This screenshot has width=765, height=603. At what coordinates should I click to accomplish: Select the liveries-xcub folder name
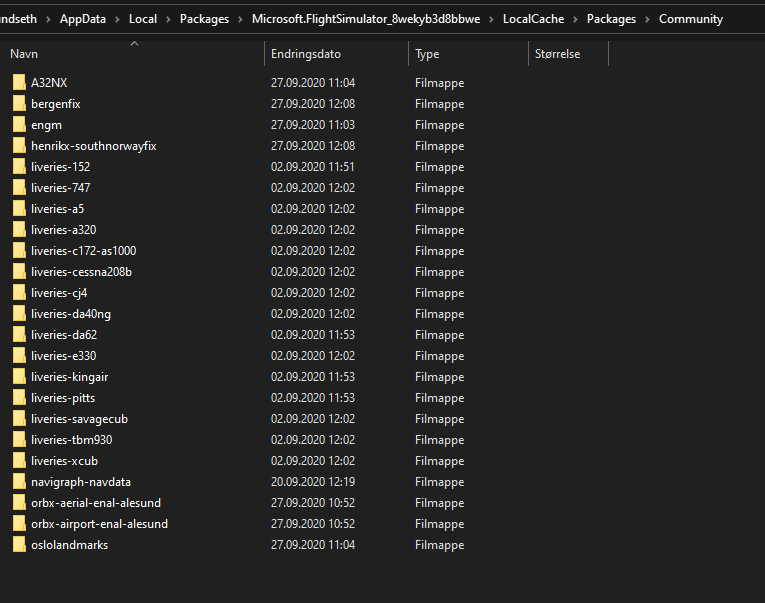tap(64, 461)
